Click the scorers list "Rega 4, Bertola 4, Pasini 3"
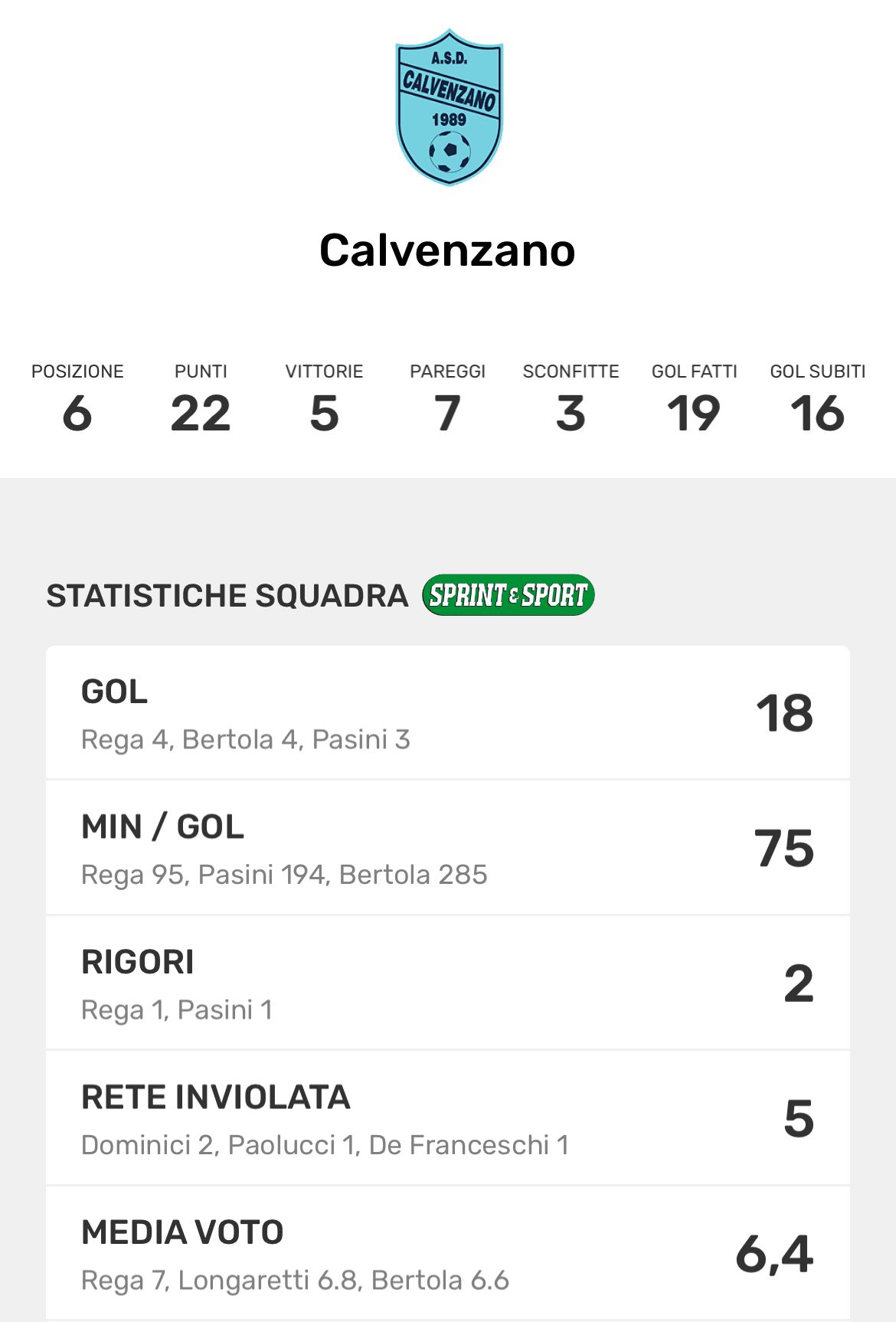 [x=246, y=740]
